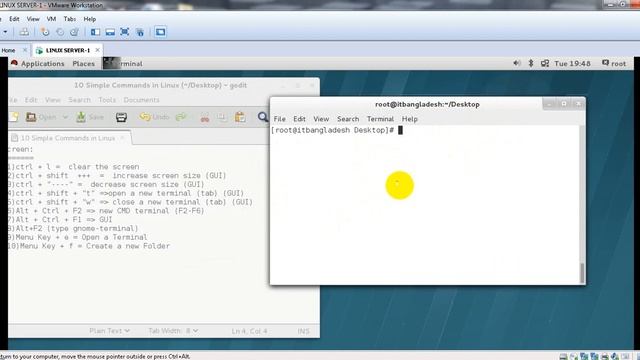Revert virtual machine to previous snapshot
This screenshot has width=640, height=360.
(60, 32)
